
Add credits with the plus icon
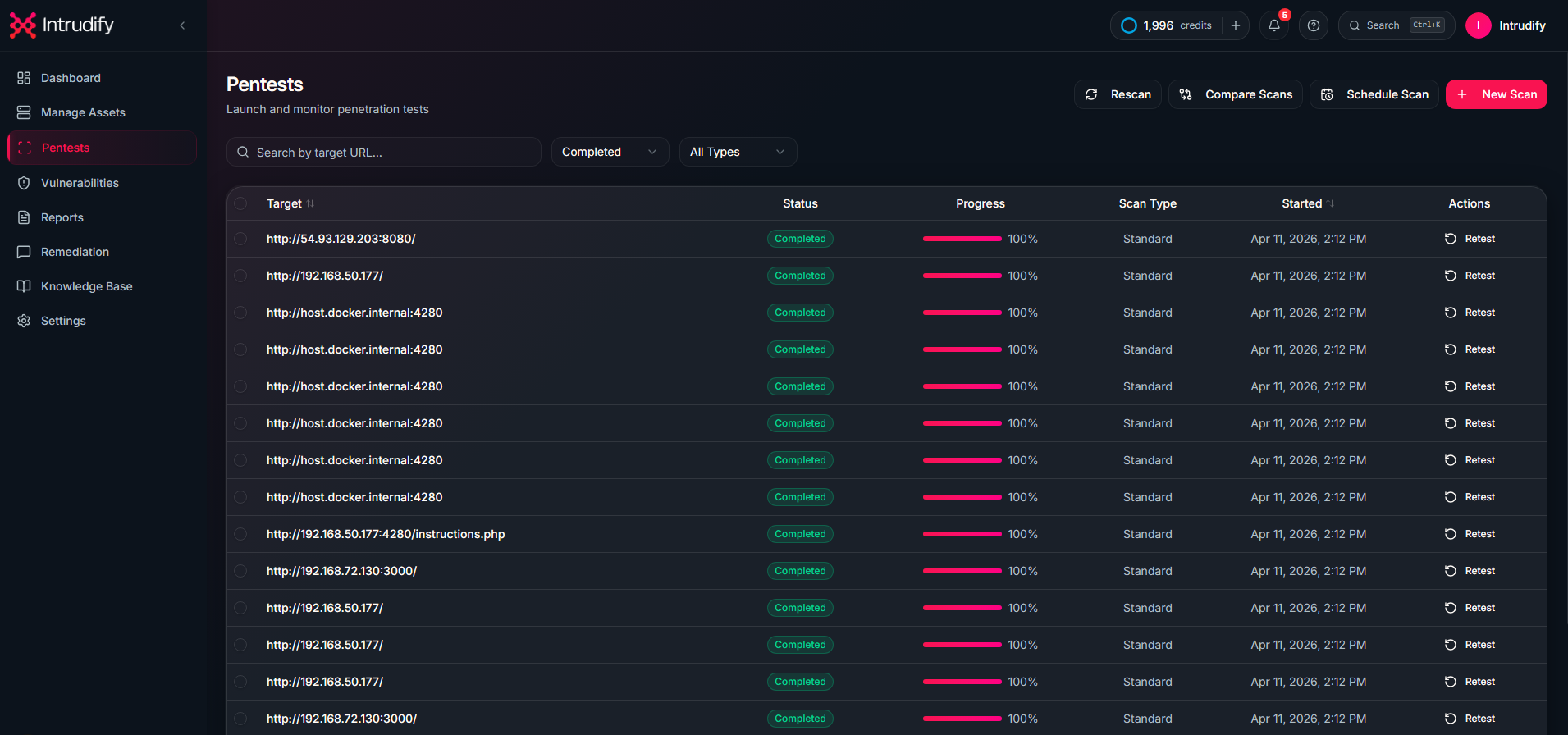coord(1236,25)
